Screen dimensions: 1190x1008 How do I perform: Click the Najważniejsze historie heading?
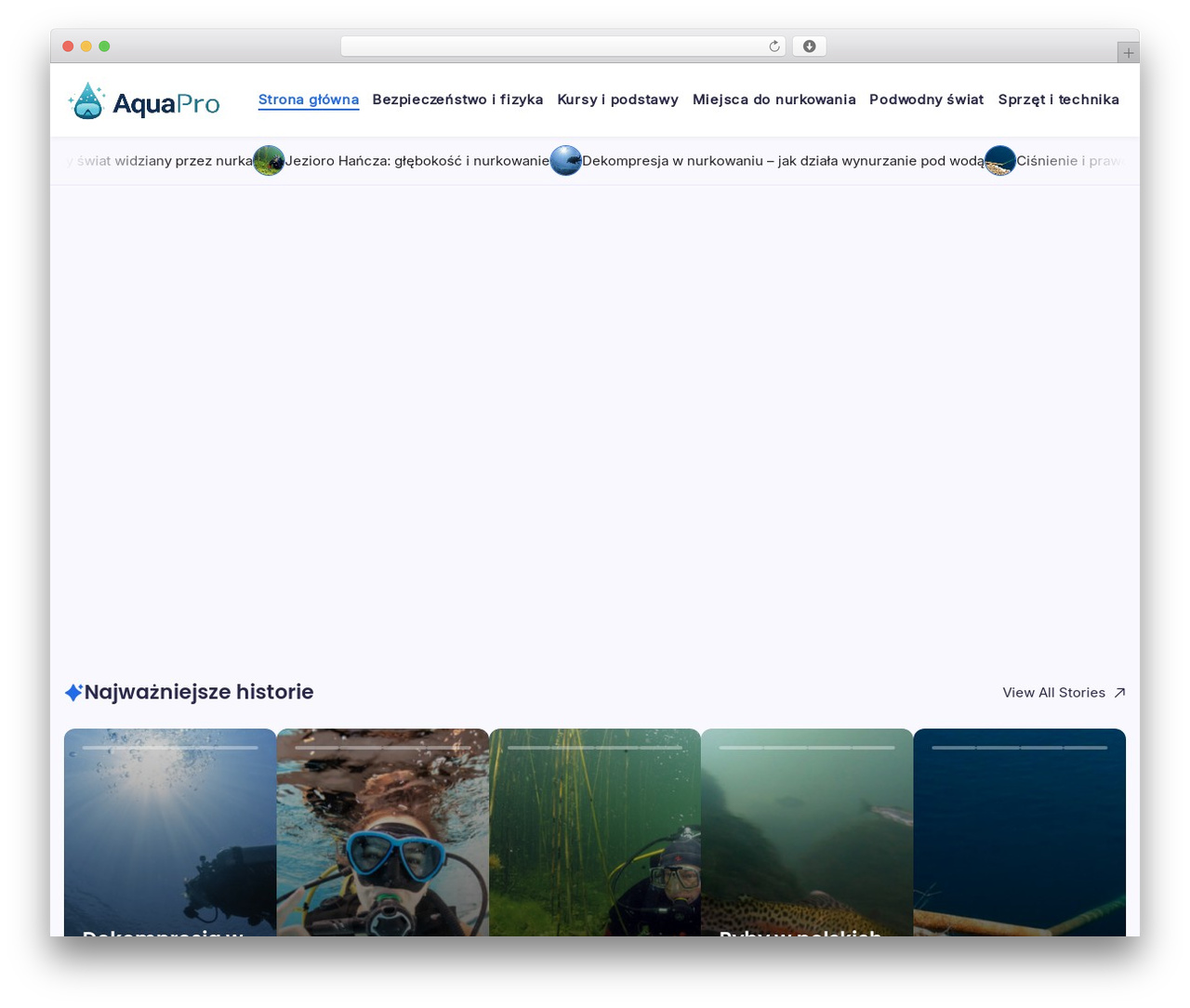199,692
